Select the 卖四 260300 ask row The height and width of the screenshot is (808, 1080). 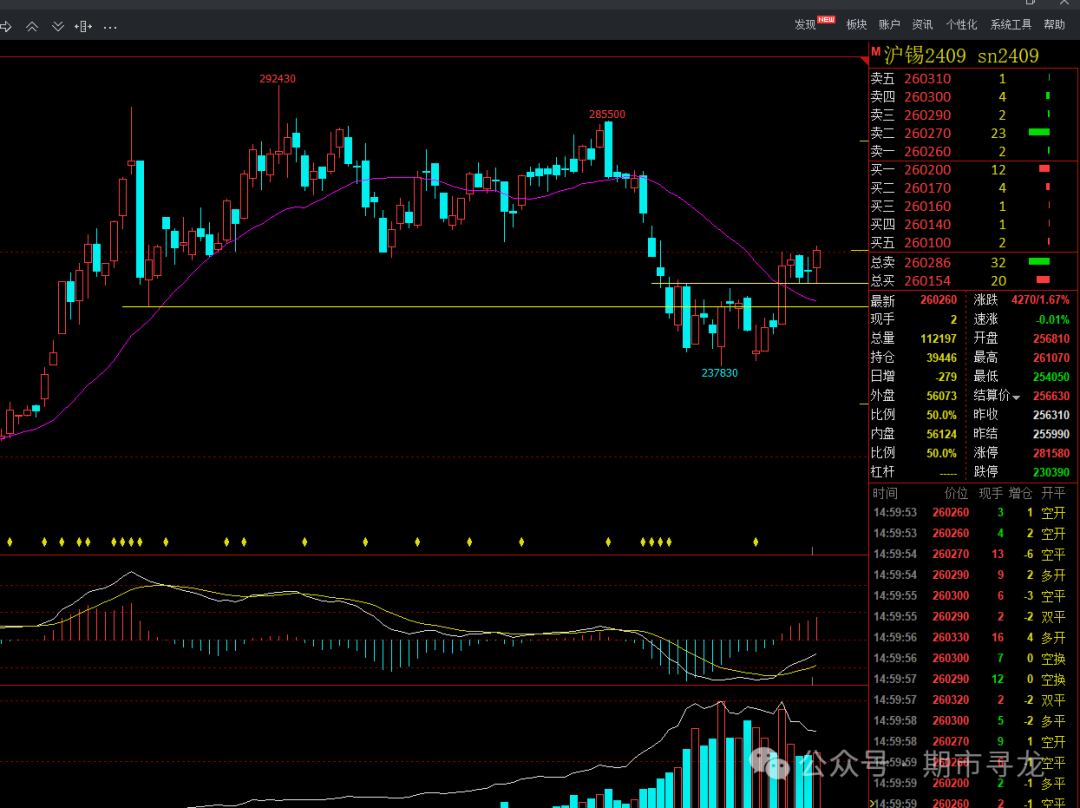coord(973,97)
